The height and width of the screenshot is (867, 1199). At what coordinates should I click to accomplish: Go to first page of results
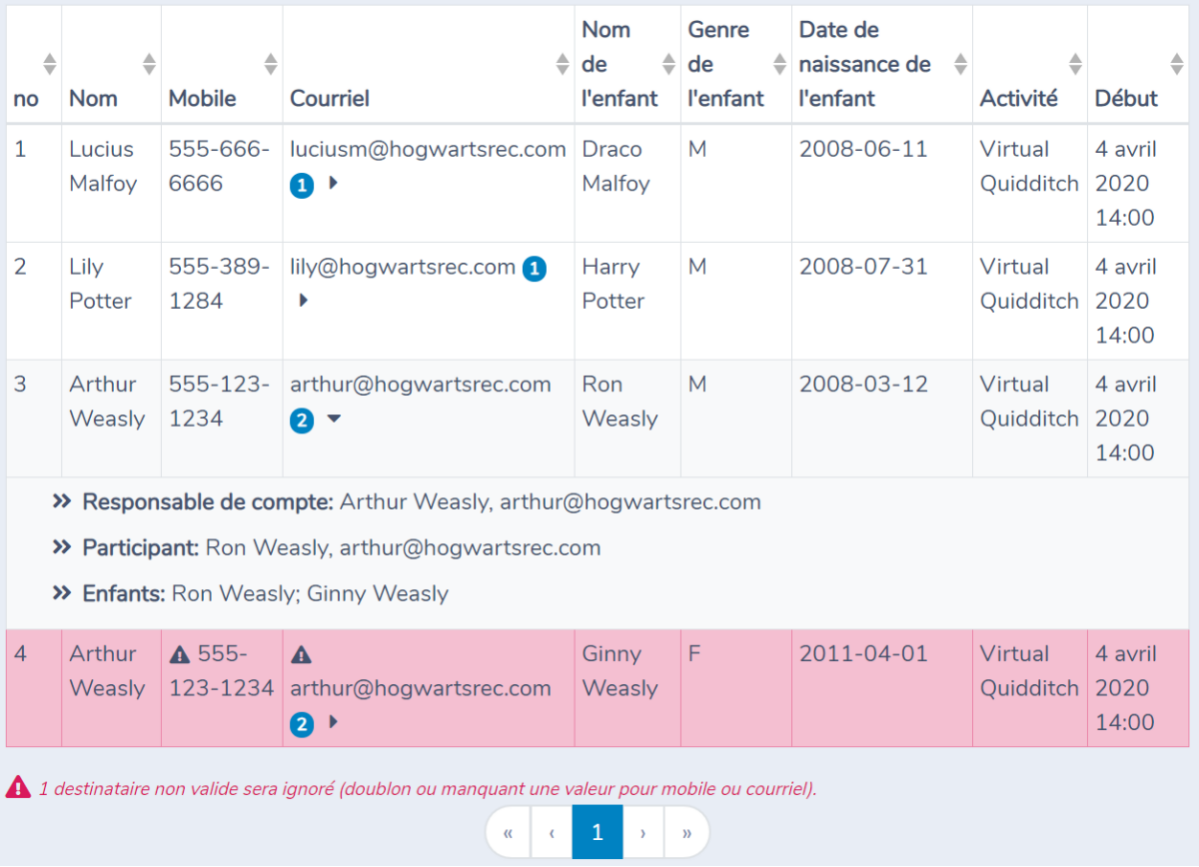tap(509, 833)
